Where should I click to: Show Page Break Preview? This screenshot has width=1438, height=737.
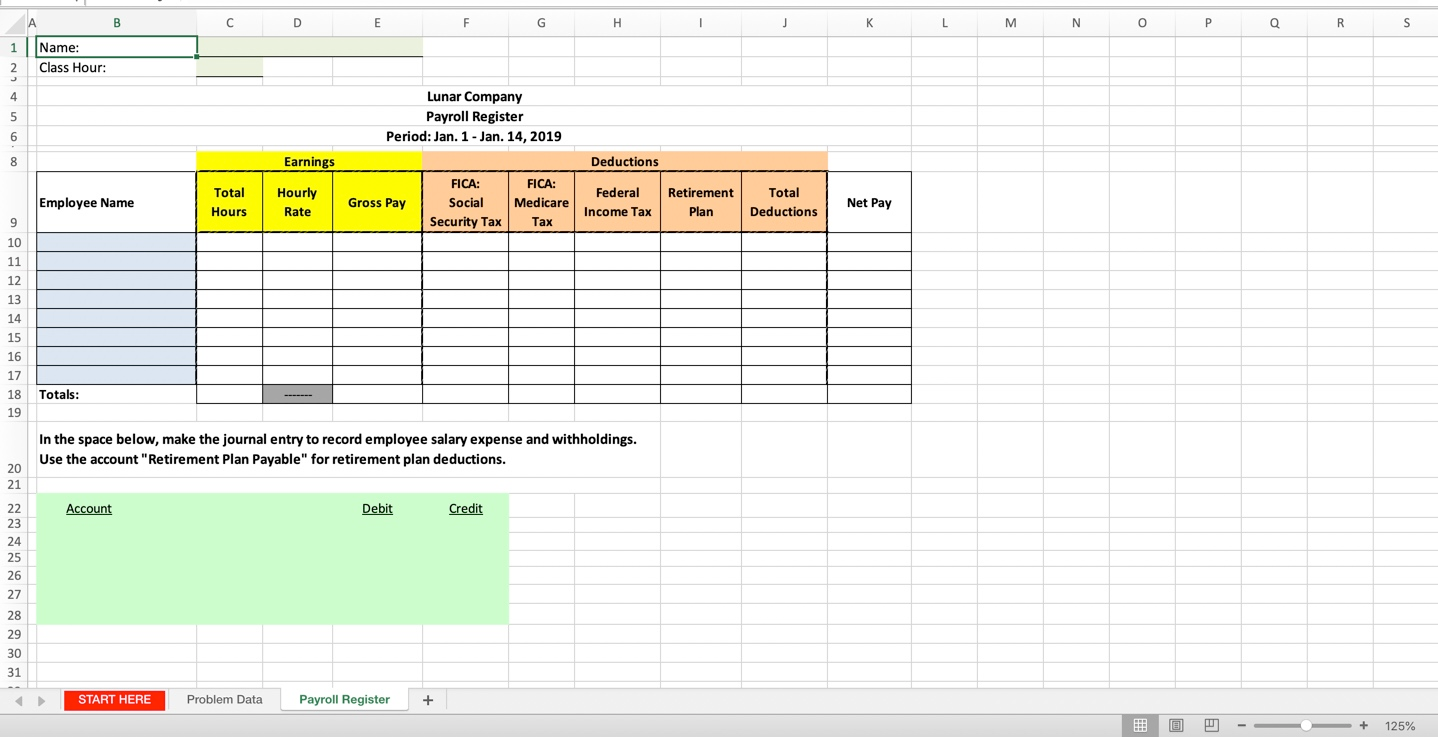1211,724
